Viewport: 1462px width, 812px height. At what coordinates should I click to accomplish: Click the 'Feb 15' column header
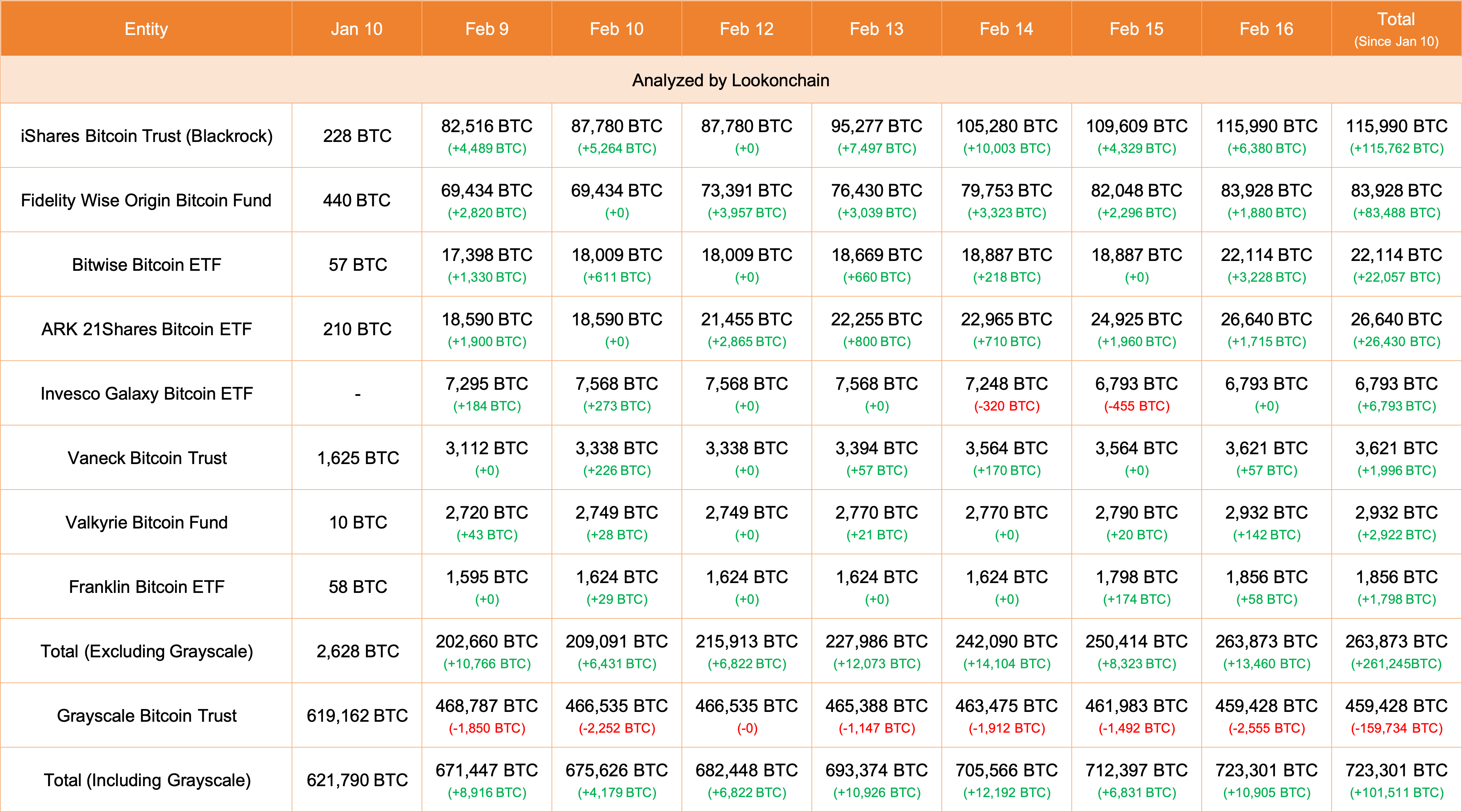[x=1137, y=29]
